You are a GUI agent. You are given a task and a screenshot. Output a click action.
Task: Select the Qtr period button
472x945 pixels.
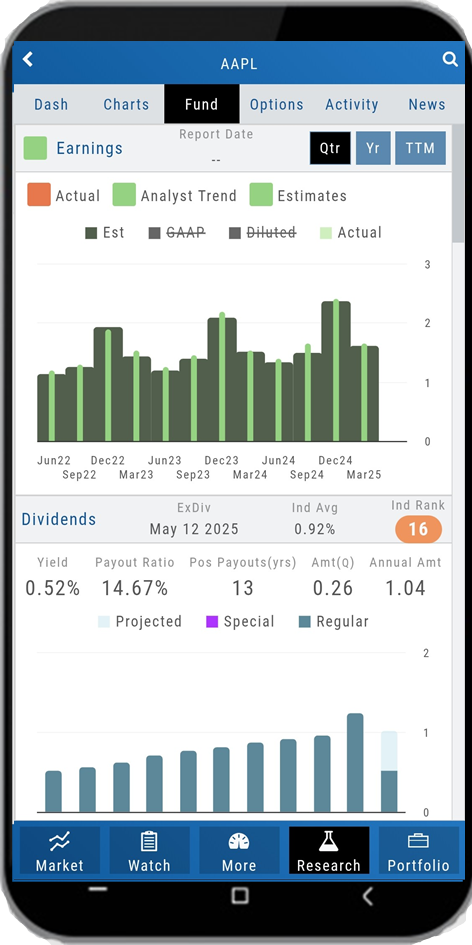click(x=330, y=148)
